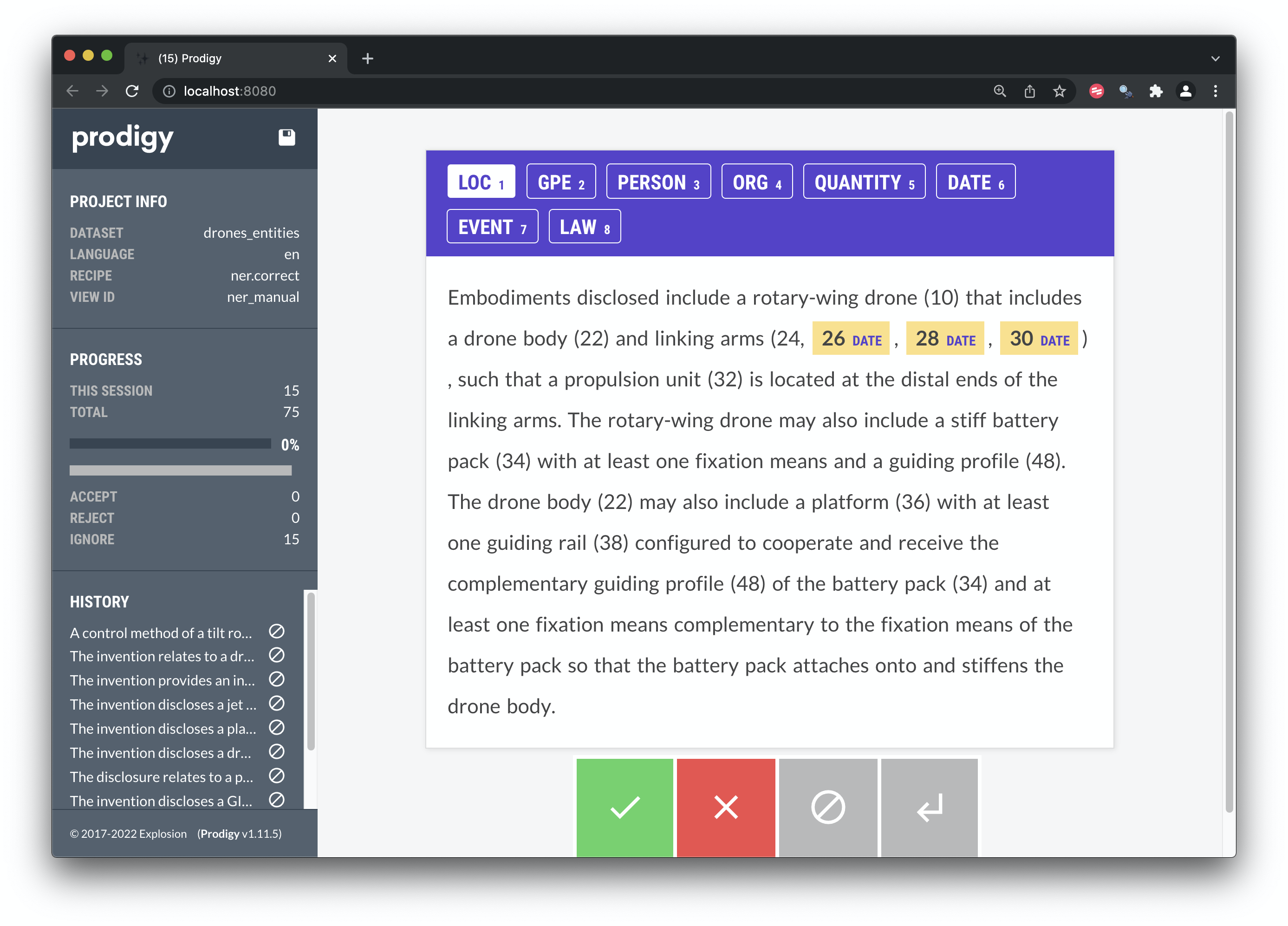The width and height of the screenshot is (1288, 926).
Task: Click ignore icon for 'The invention provides an in...'
Action: point(277,679)
